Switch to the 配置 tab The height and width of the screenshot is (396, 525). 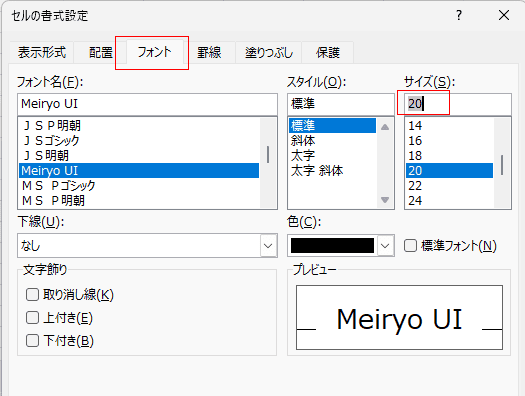pyautogui.click(x=100, y=52)
